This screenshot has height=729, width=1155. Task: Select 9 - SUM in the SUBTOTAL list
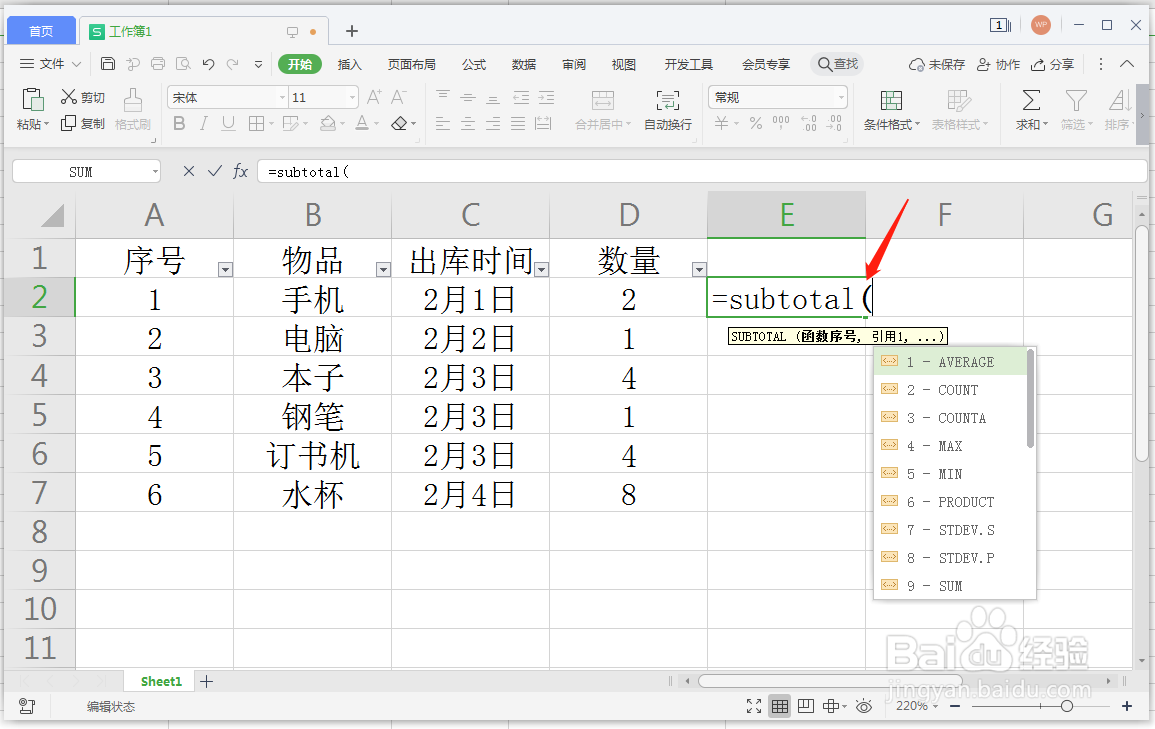935,586
